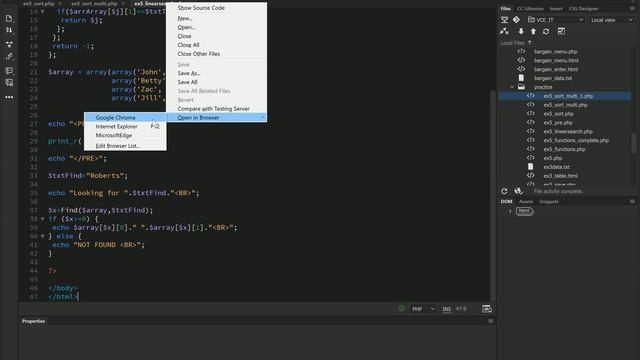Click the Files panel vertical scrollbar
Viewport: 640px width, 360px height.
pyautogui.click(x=634, y=144)
